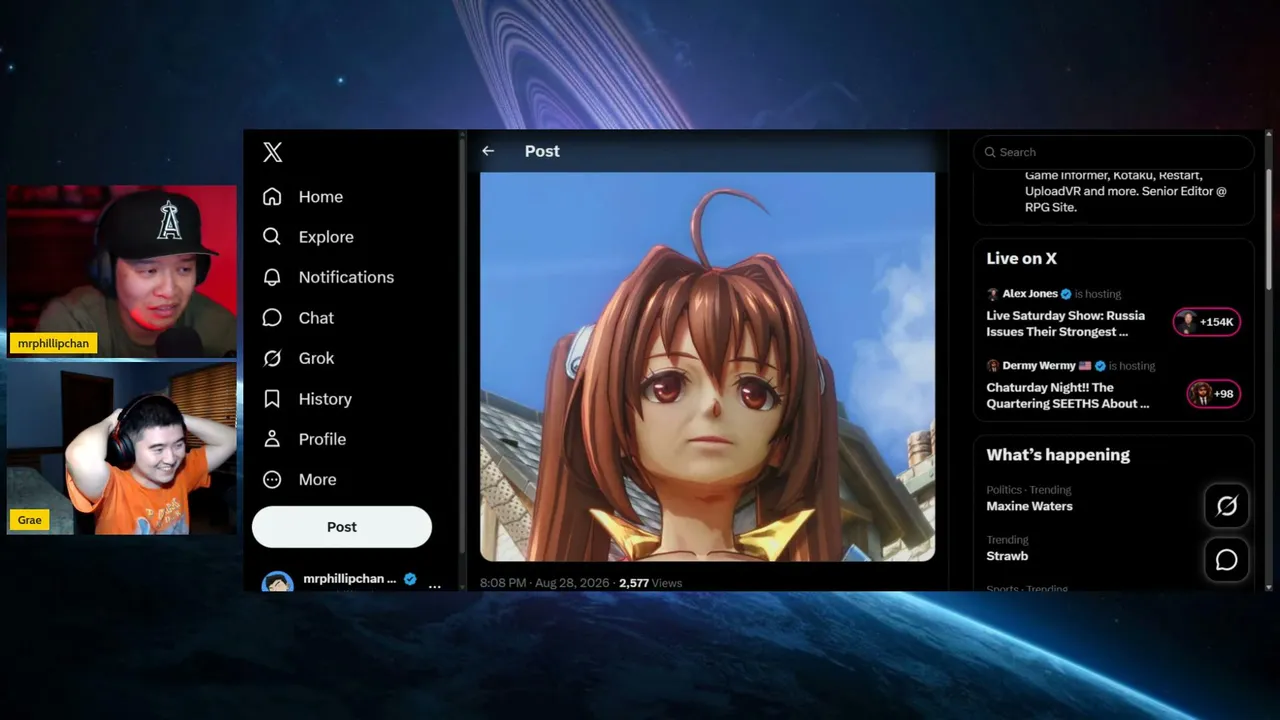The image size is (1280, 720).
Task: Click the mrphillipchan webcam name label
Action: point(53,343)
